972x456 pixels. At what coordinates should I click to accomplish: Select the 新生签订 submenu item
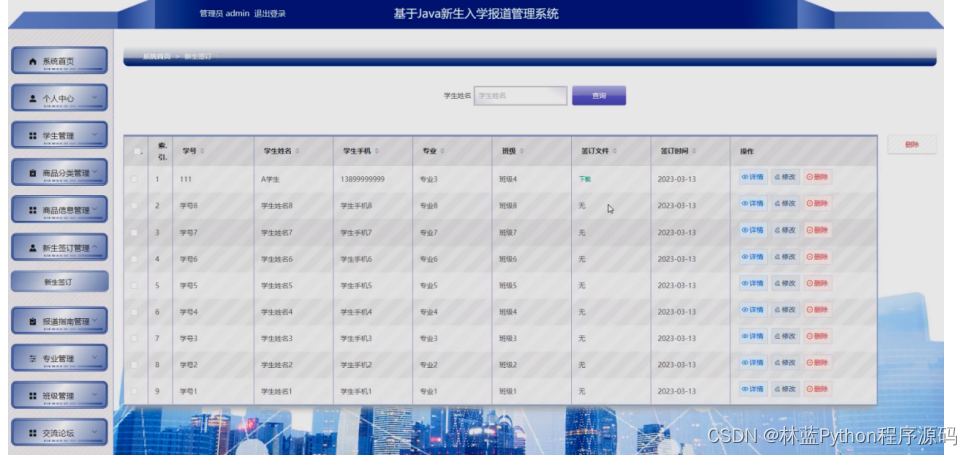[x=60, y=281]
